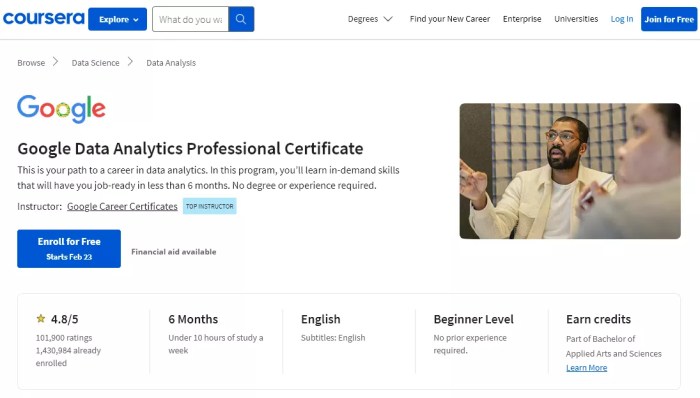Click the 101,900 ratings text
700x398 pixels.
click(64, 338)
